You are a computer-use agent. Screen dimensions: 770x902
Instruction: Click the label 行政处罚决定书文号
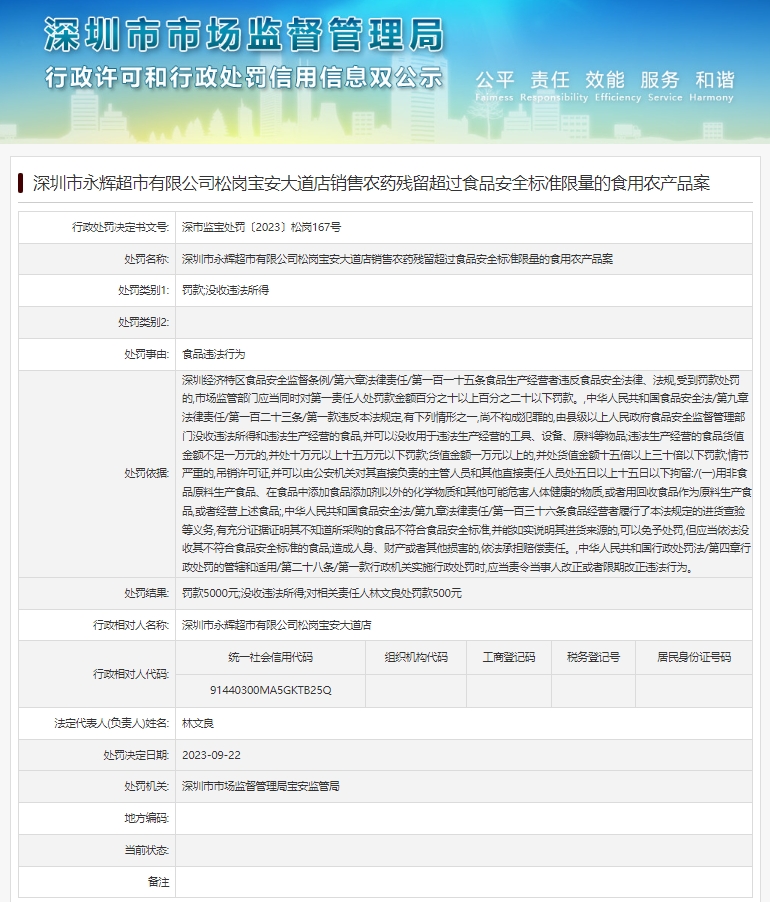(120, 227)
